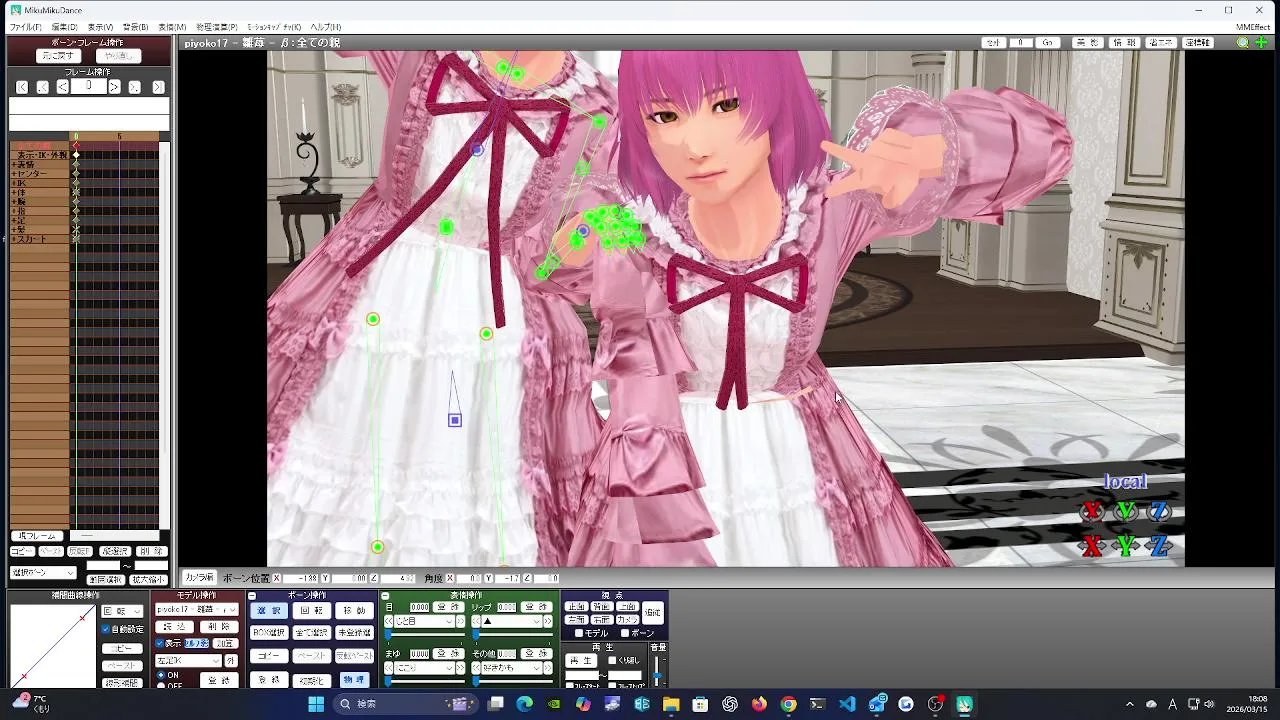Open Microsoft Edge from the taskbar
Screen dimensions: 1280x720
tap(525, 704)
